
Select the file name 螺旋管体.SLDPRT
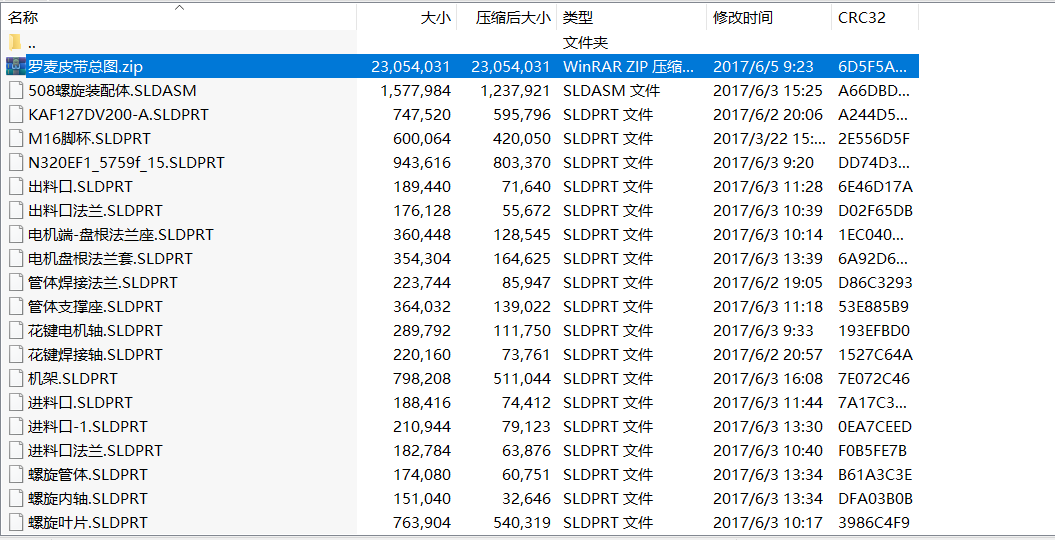[87, 475]
